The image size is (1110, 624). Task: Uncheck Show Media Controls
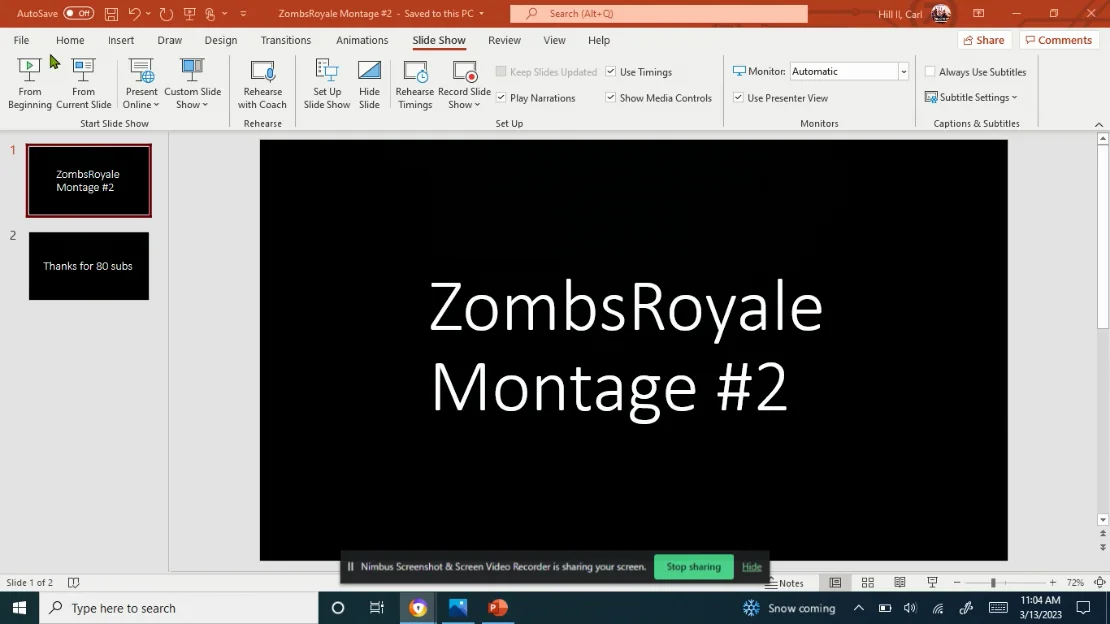tap(611, 98)
